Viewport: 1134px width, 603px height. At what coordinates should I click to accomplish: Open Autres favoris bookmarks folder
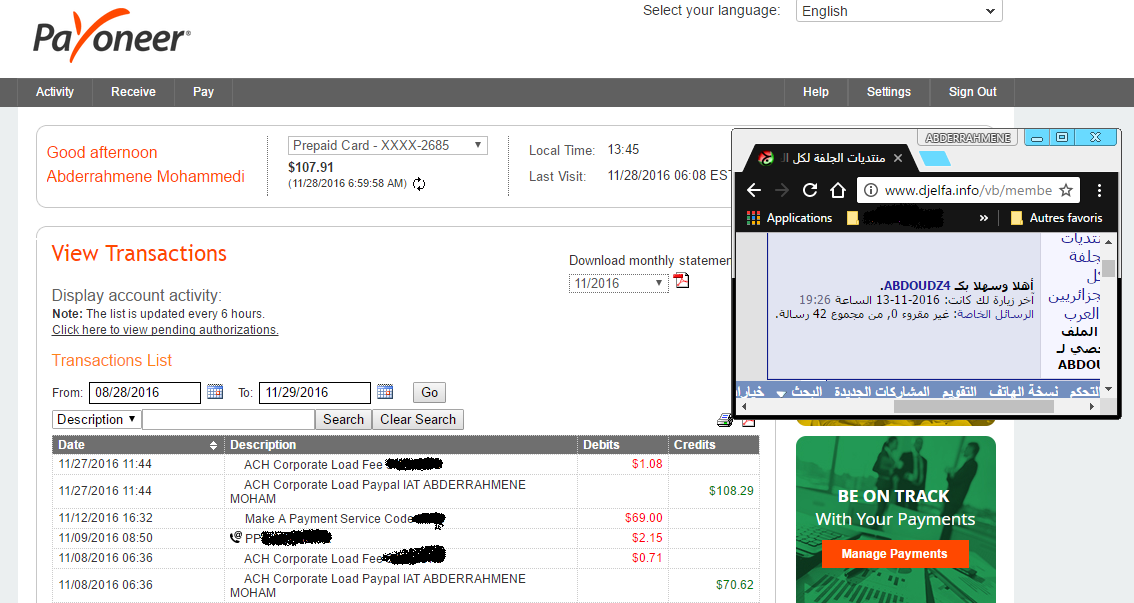click(x=1056, y=218)
